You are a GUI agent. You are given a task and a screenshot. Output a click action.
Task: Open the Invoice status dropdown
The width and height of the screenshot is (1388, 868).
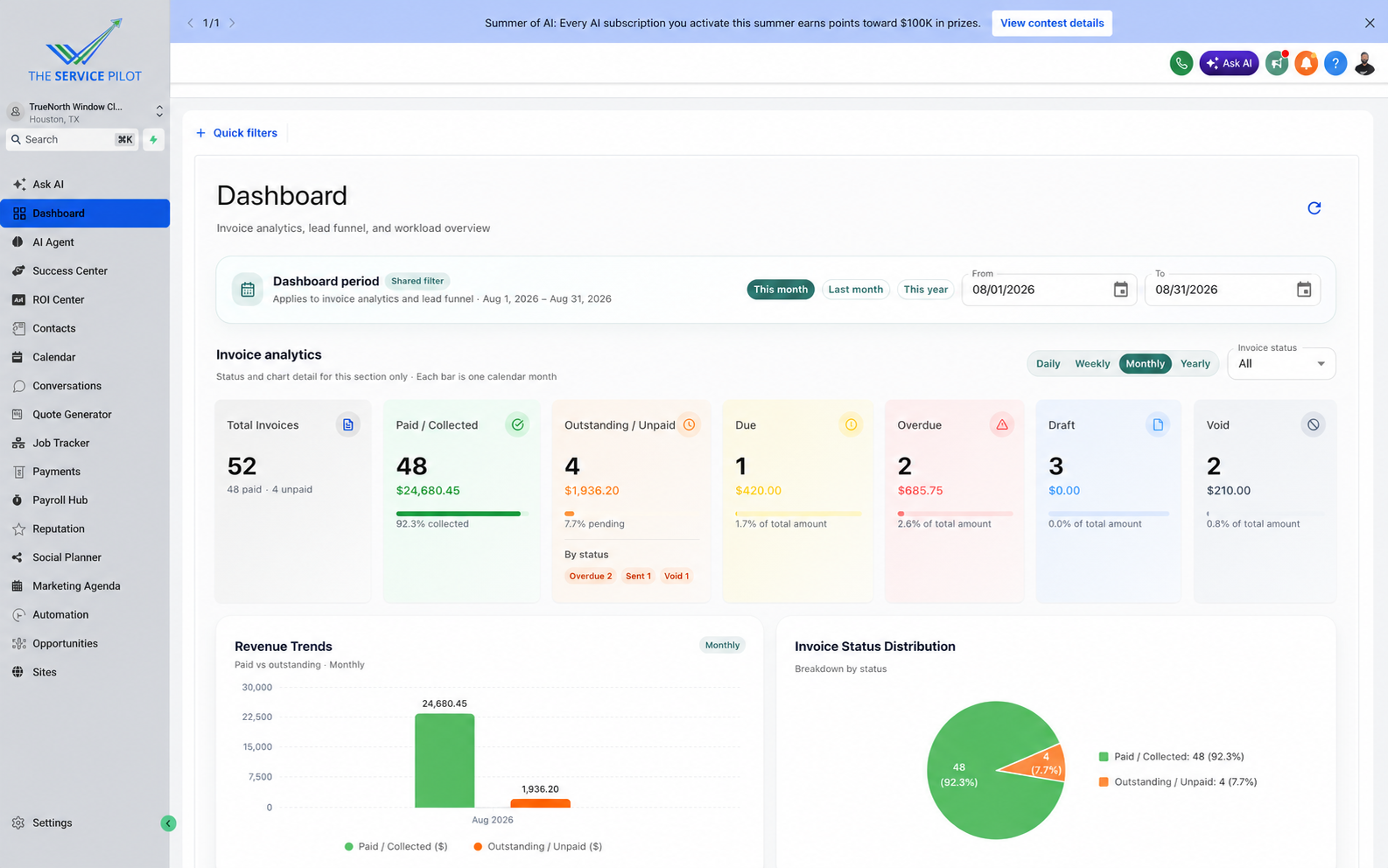(1281, 364)
